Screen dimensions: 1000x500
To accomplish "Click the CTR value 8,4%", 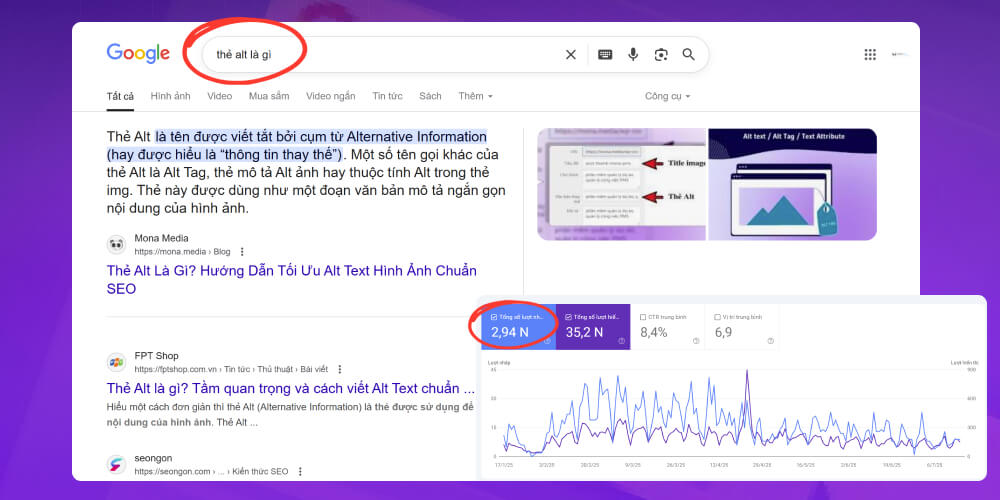I will point(654,332).
